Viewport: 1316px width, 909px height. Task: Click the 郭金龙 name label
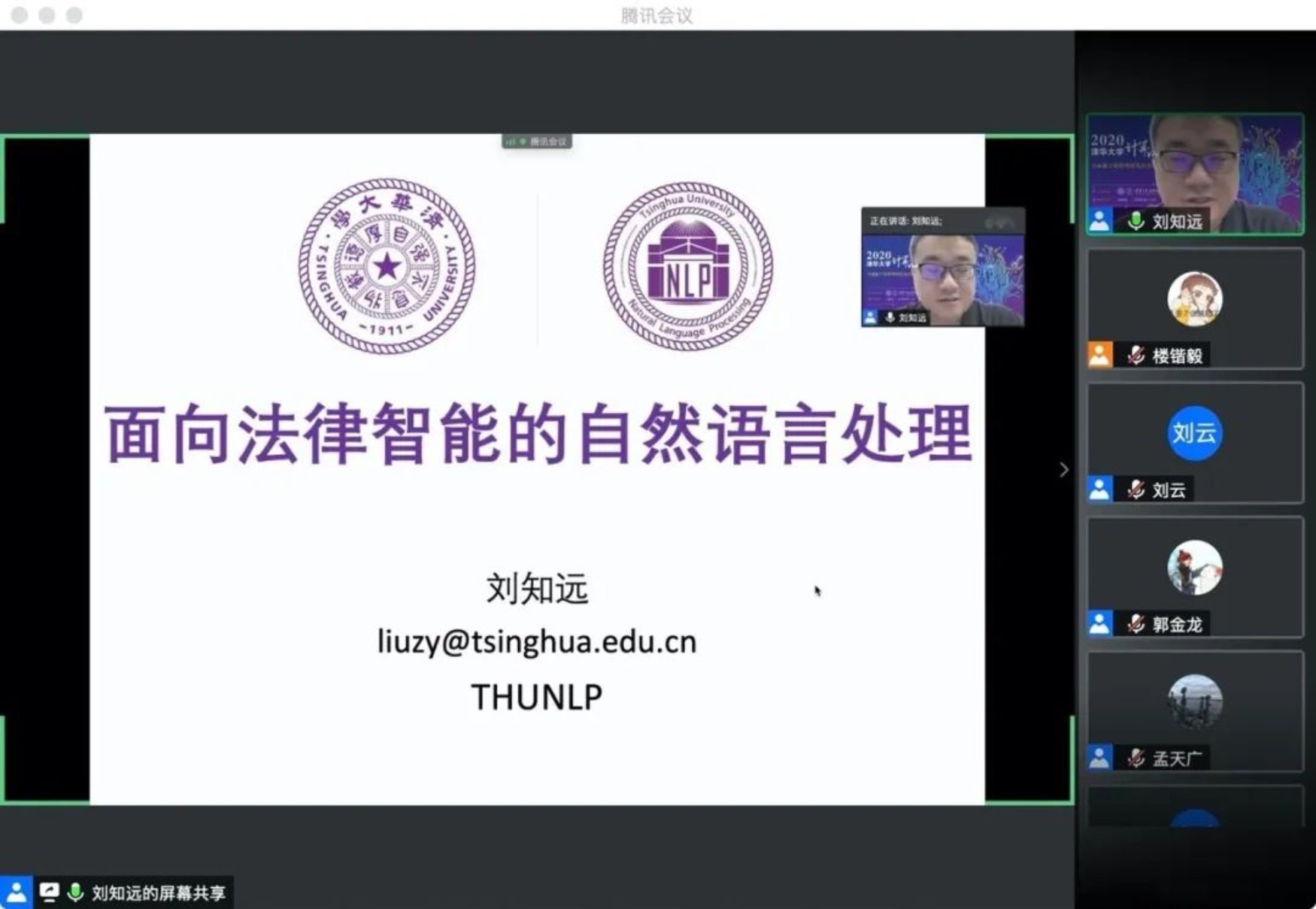(x=1177, y=624)
